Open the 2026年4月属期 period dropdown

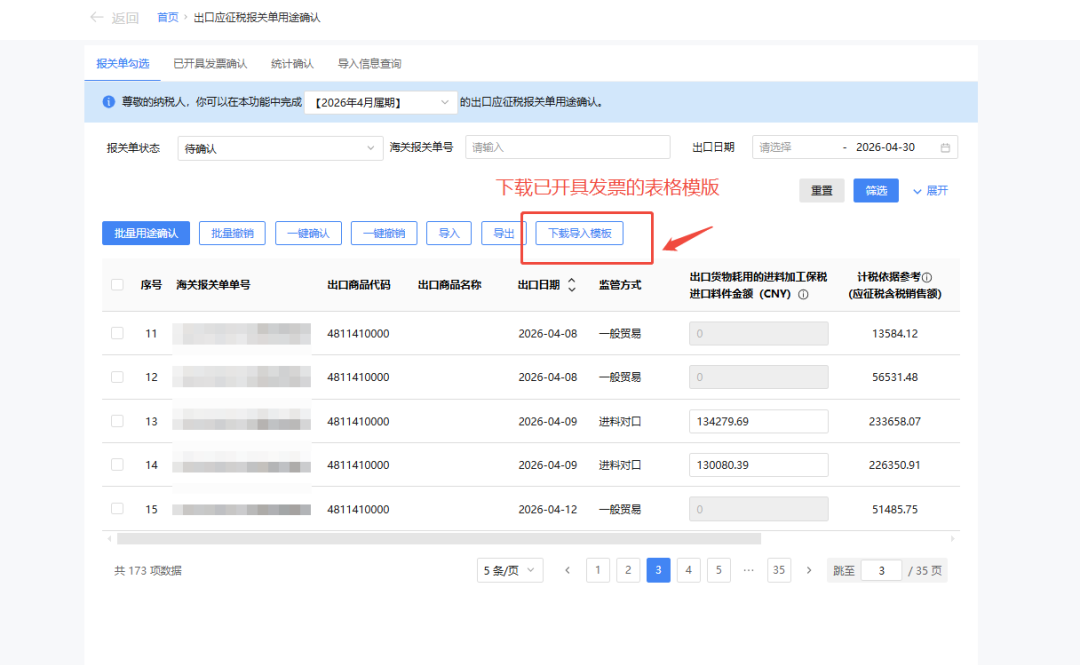point(381,102)
